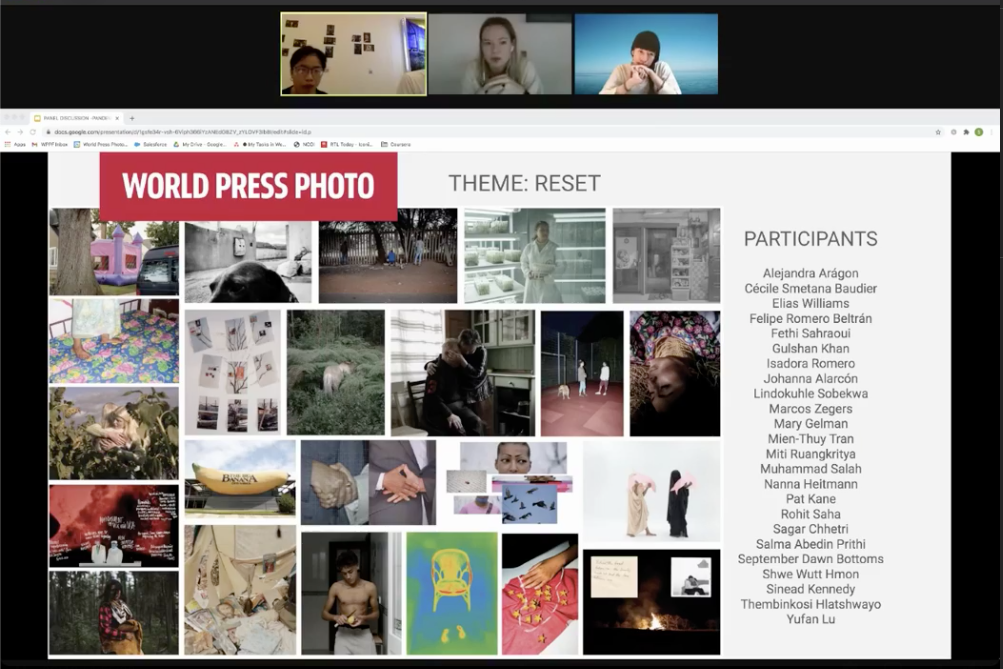Viewport: 1003px width, 669px height.
Task: Select the highlighted speaker video tile
Action: click(x=354, y=54)
